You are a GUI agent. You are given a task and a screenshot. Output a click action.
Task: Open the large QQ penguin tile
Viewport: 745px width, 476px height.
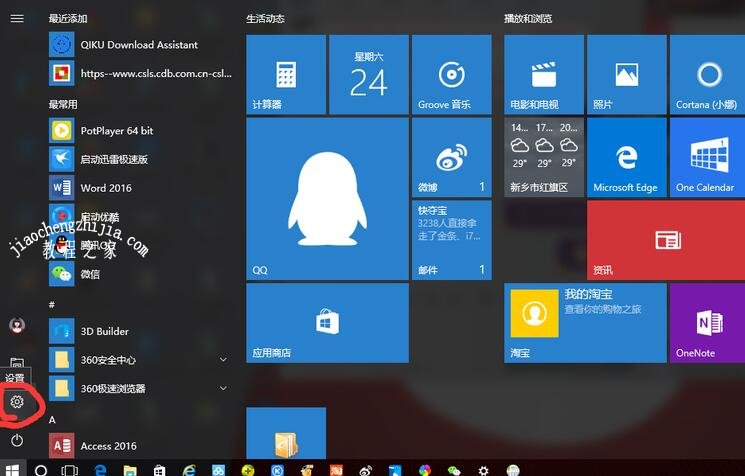coord(327,199)
